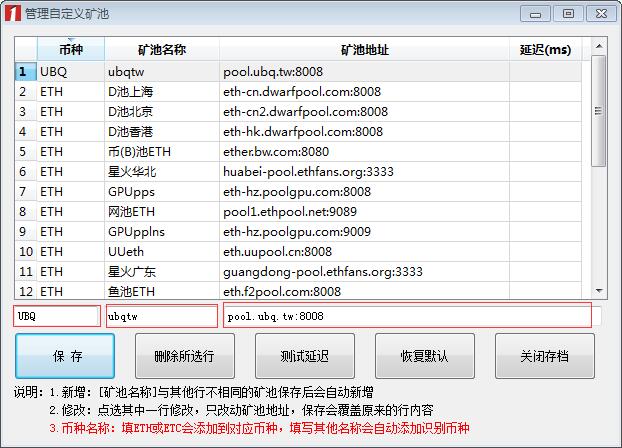Screen dimensions: 622x448
Task: Select the 币(B)池ETH pool name cell
Action: coord(162,152)
